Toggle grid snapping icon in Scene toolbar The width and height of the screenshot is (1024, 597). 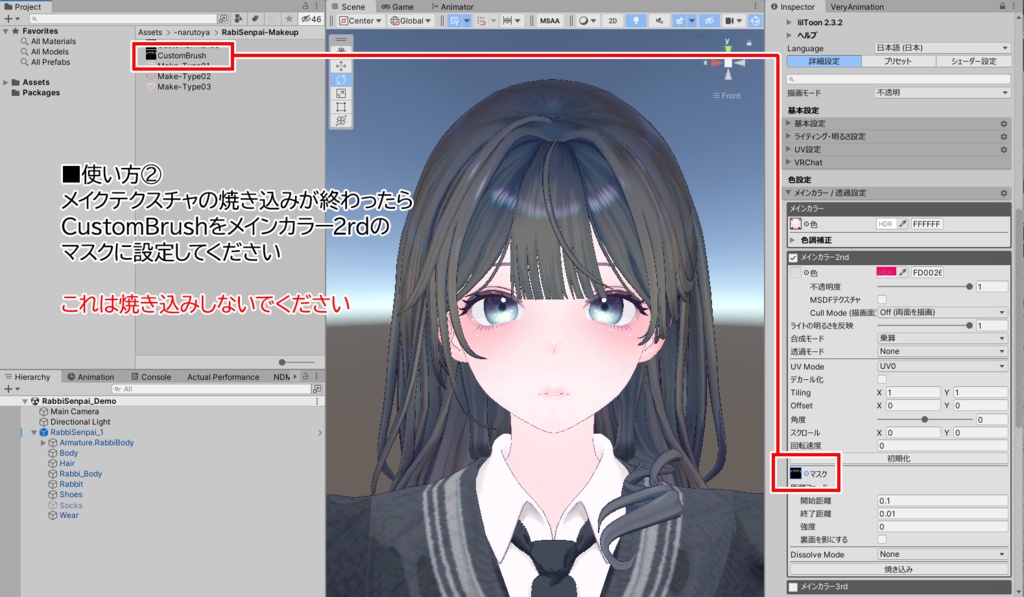(x=455, y=21)
